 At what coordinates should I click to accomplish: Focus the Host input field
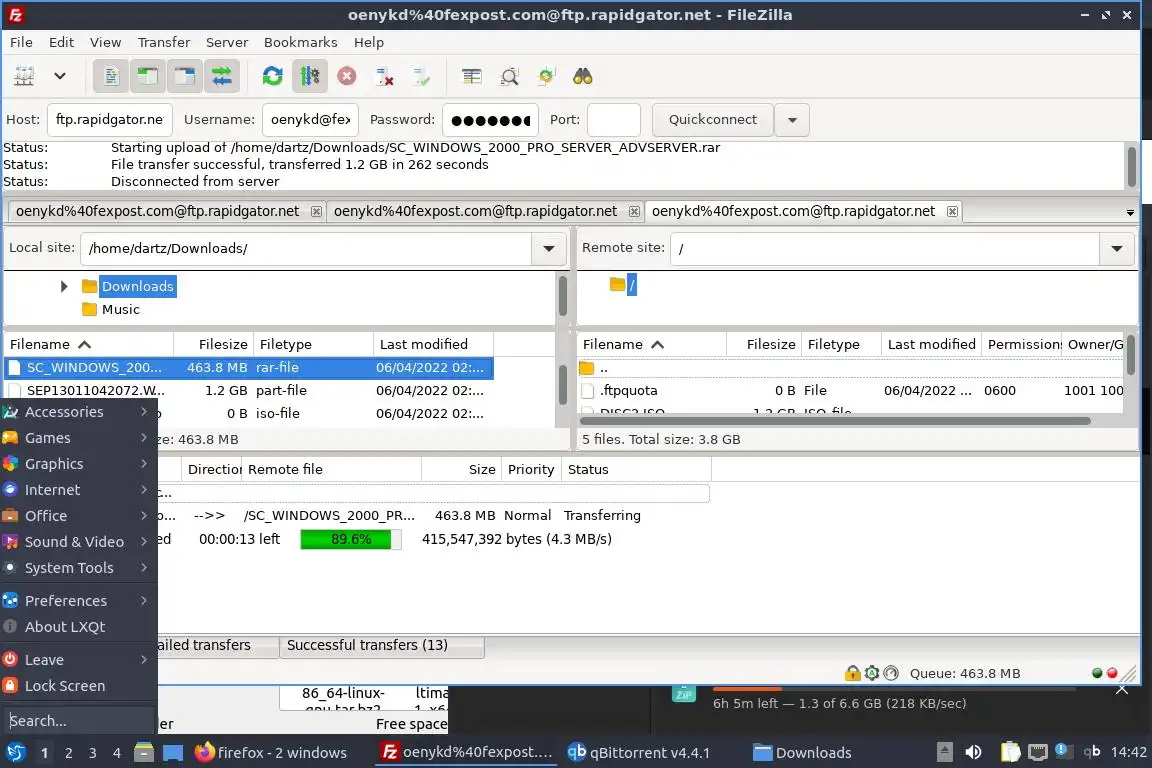click(109, 120)
